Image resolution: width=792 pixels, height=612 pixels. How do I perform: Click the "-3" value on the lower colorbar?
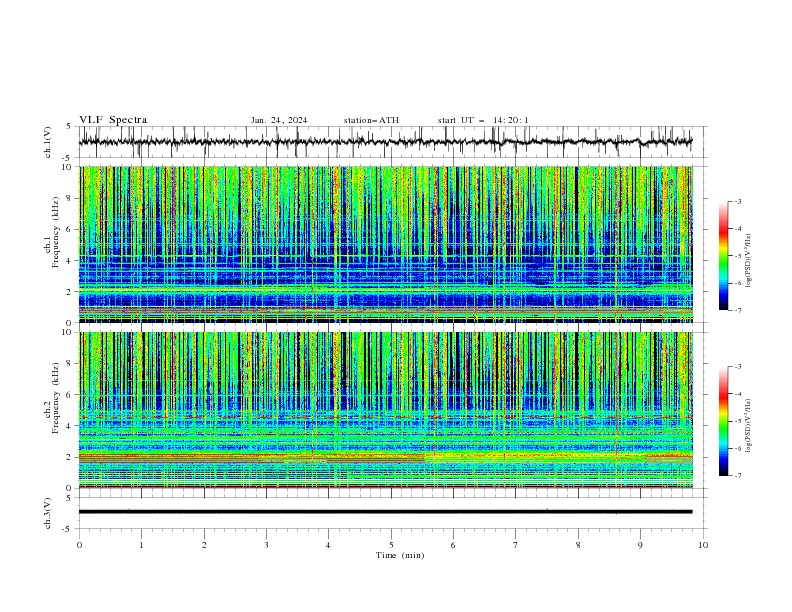pyautogui.click(x=737, y=367)
